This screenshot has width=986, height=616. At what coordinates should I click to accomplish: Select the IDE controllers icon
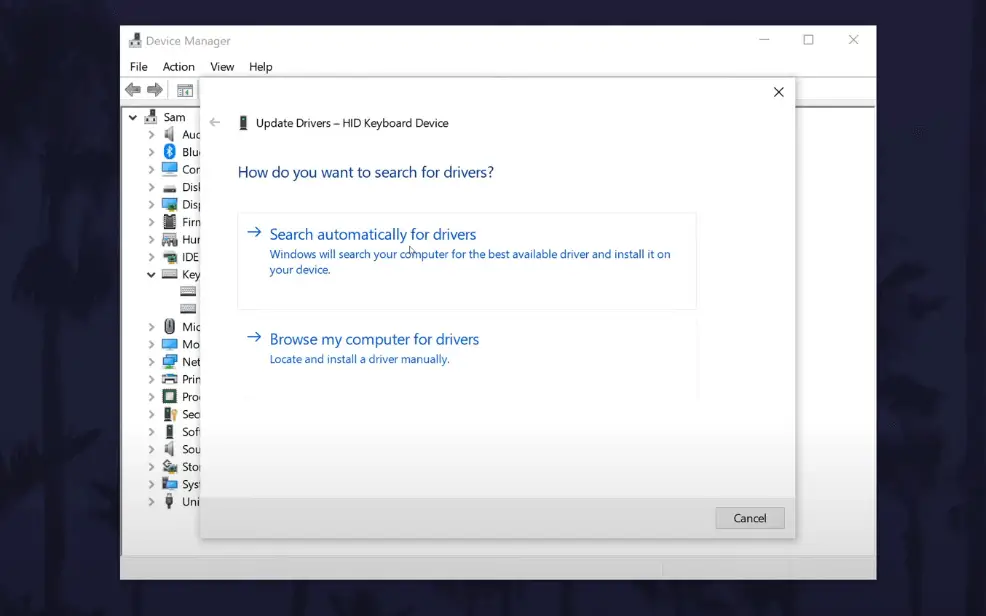coord(169,257)
